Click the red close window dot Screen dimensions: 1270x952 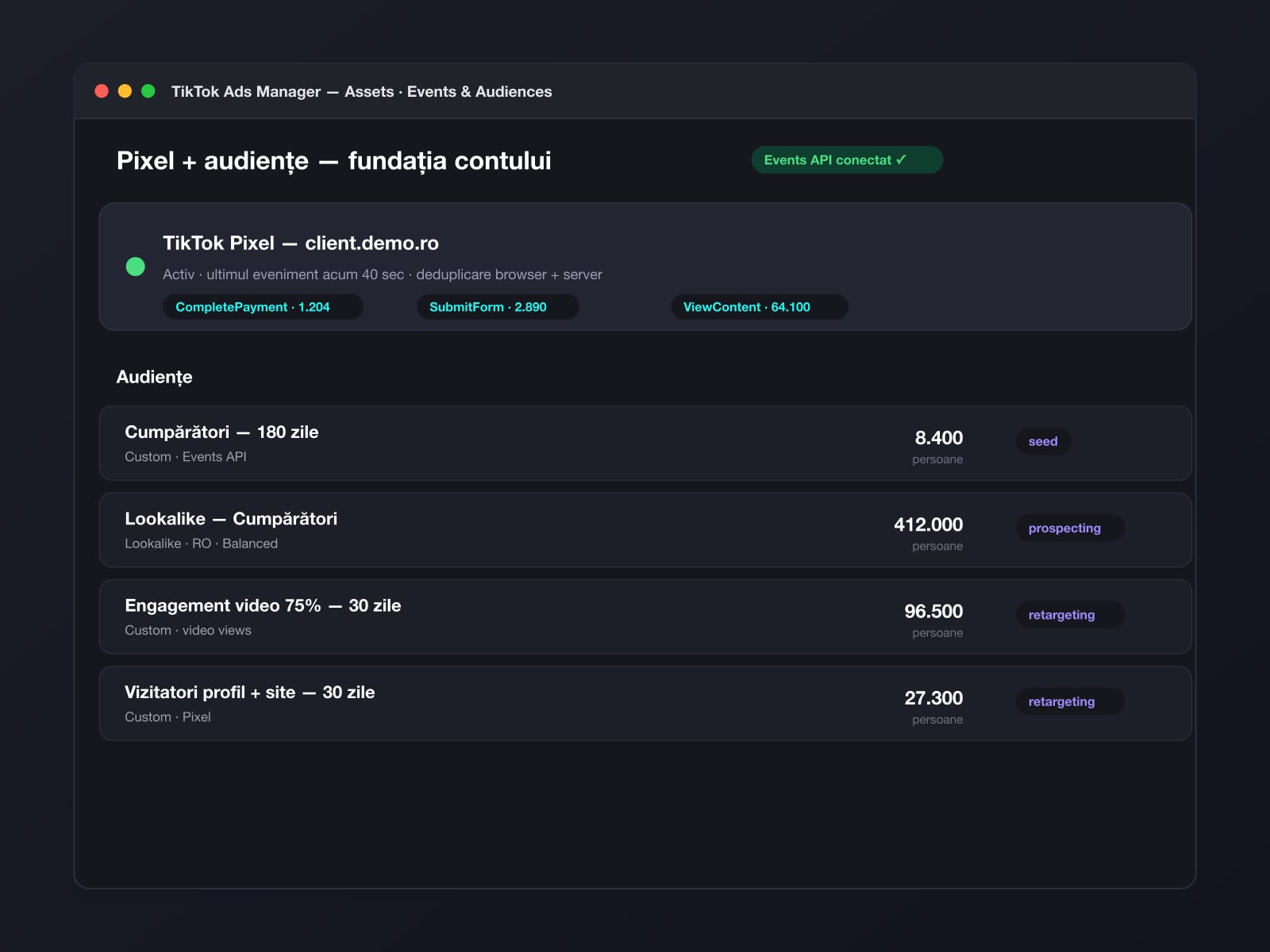[102, 91]
